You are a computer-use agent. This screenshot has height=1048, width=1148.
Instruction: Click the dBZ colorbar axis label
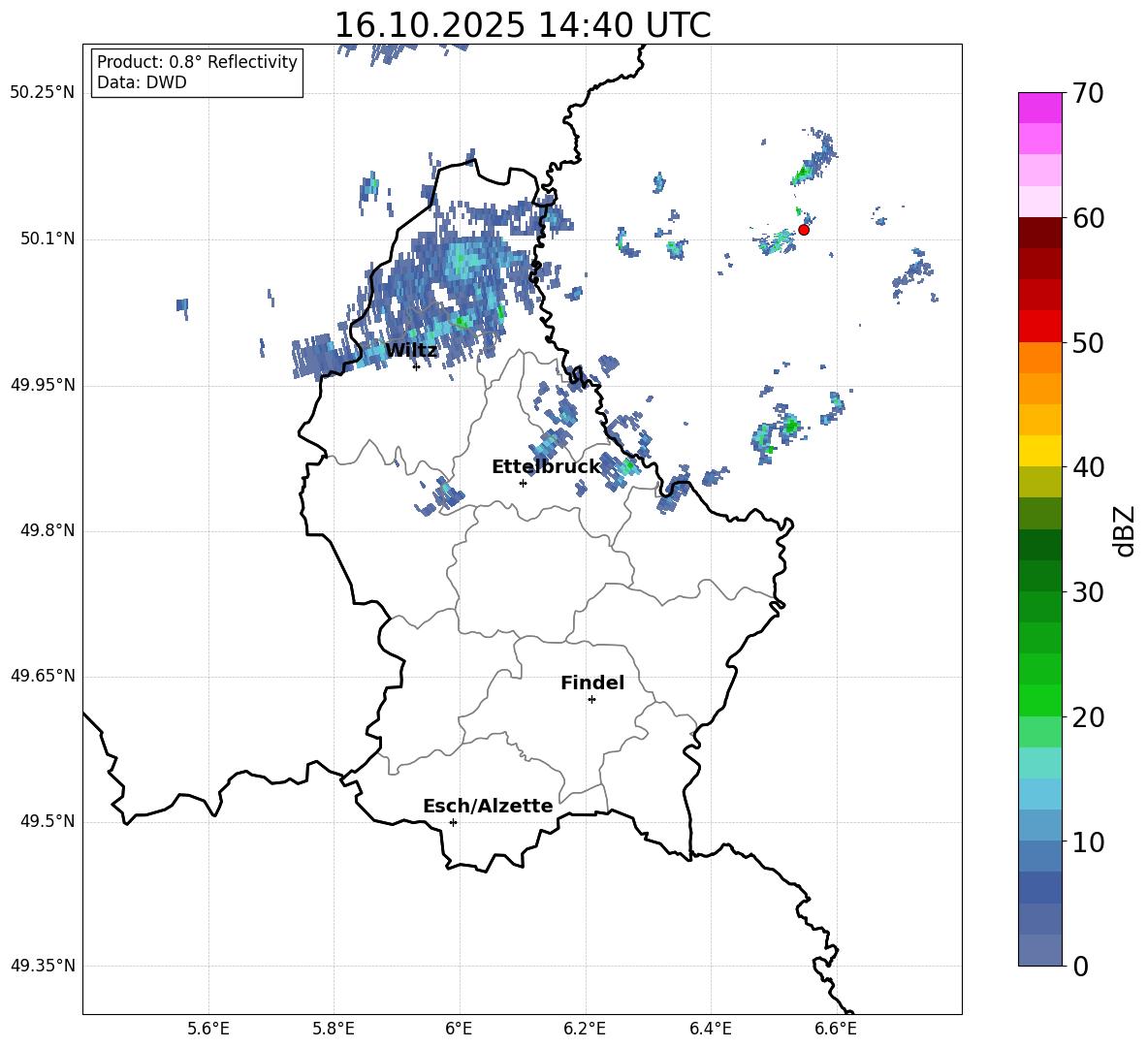[1125, 530]
